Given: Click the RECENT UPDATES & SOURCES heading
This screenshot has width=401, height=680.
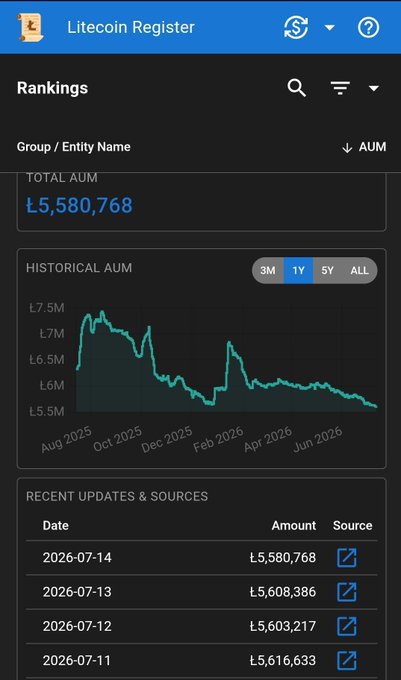Looking at the screenshot, I should pos(117,497).
